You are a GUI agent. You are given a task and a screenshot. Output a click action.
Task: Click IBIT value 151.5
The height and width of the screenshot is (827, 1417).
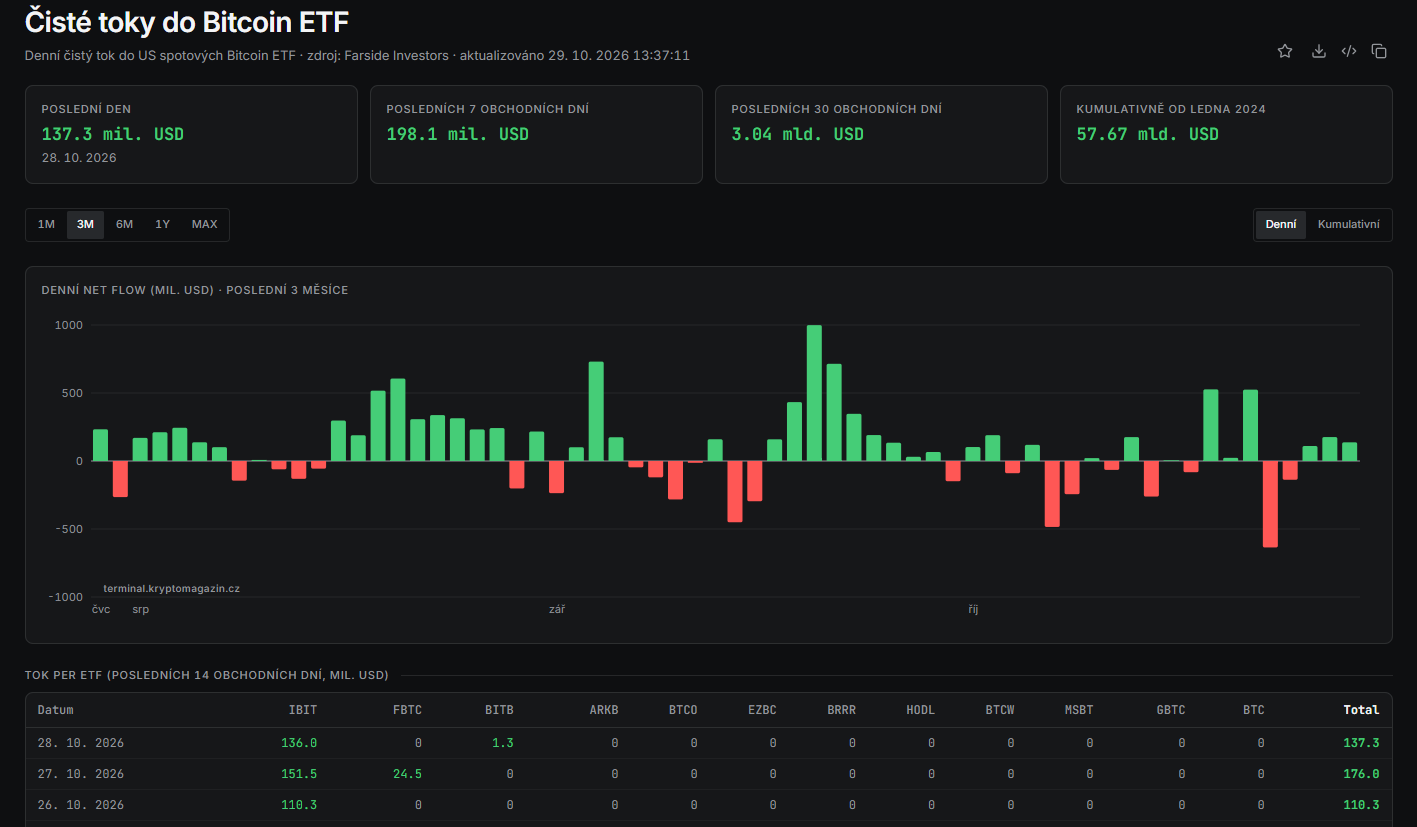pyautogui.click(x=300, y=774)
